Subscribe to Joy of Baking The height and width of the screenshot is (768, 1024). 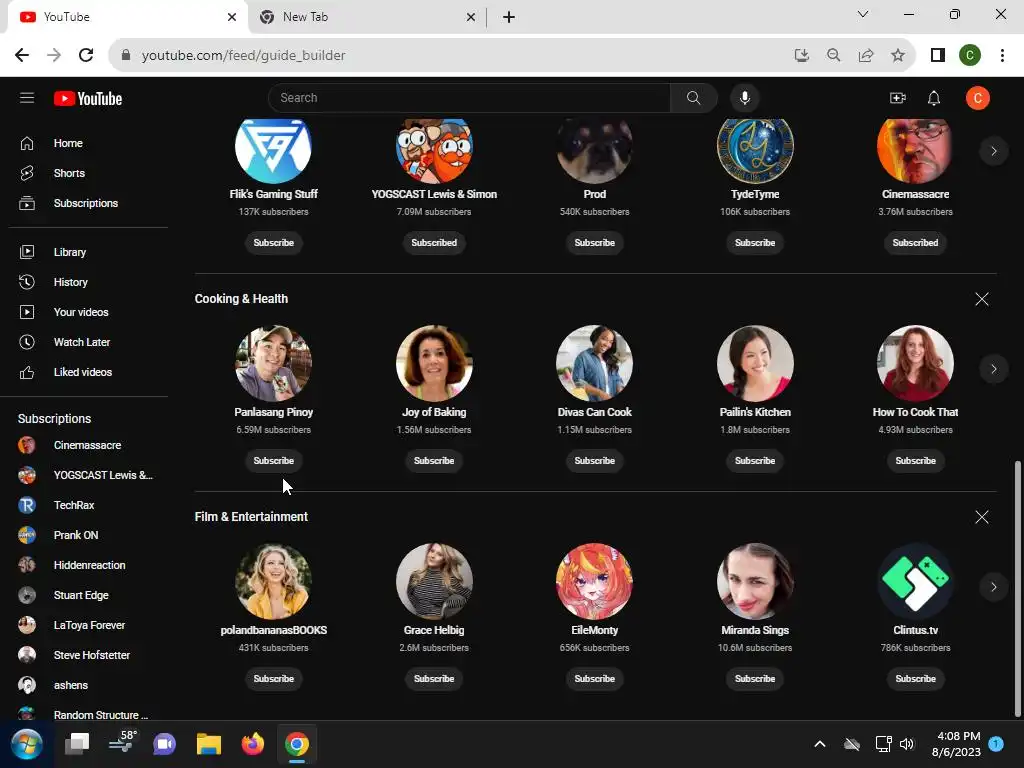[x=434, y=461]
